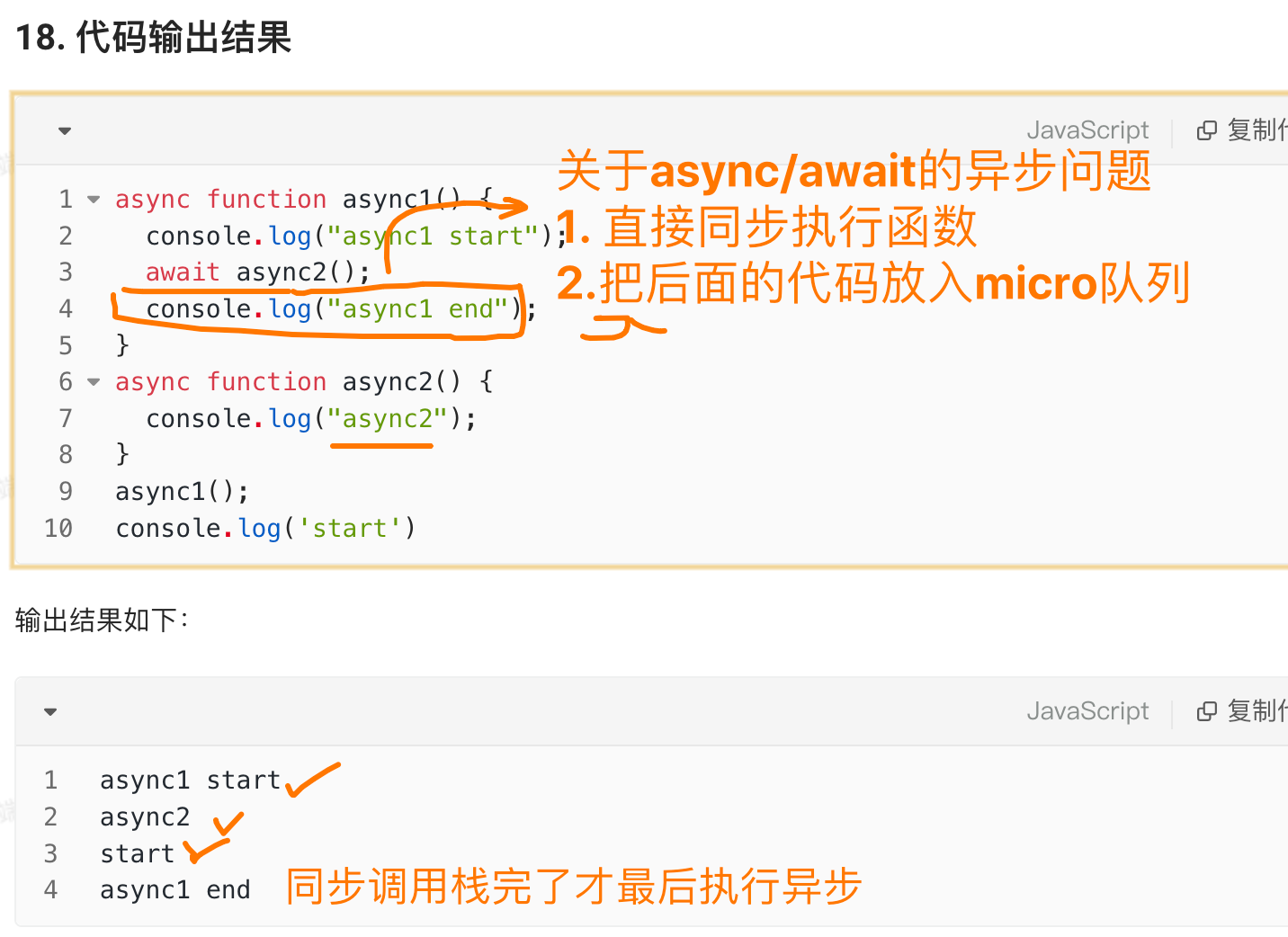Viewport: 1288px width, 937px height.
Task: Click the await keyword on line 3
Action: [183, 272]
